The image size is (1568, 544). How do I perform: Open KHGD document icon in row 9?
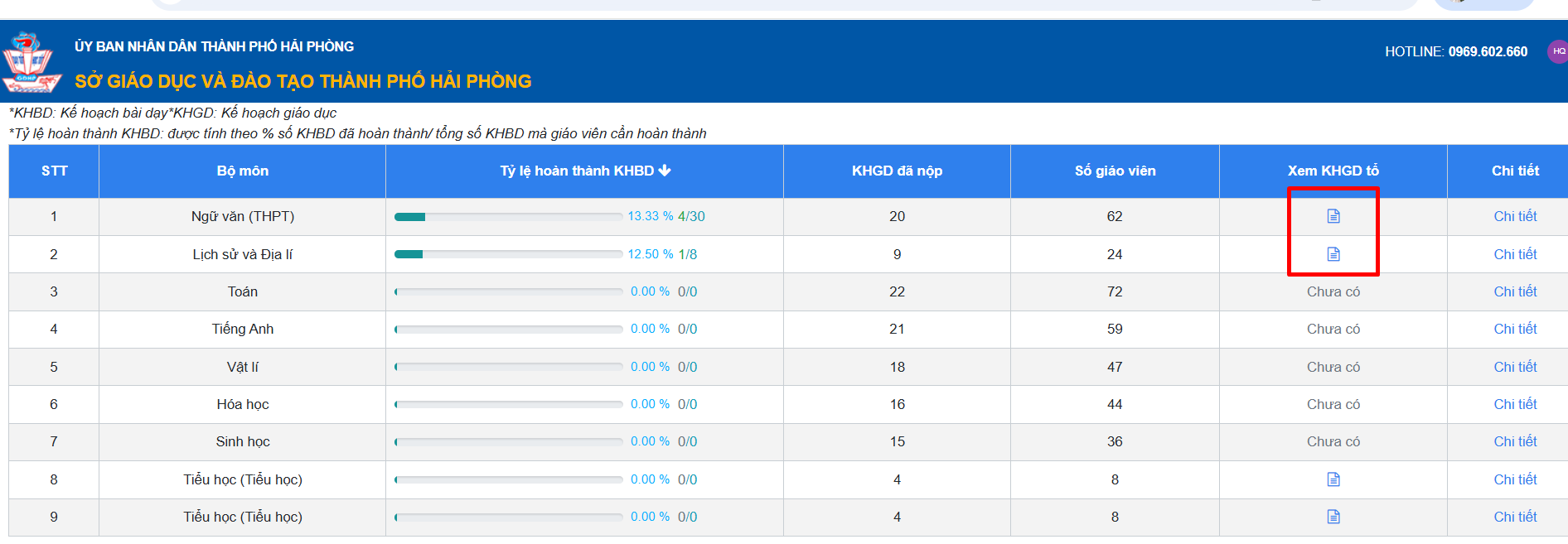click(1333, 517)
